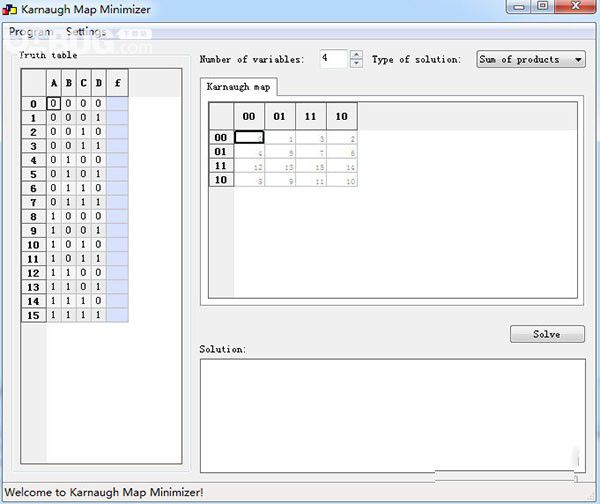Click row header 14 in truth table
The width and height of the screenshot is (600, 504).
point(34,301)
